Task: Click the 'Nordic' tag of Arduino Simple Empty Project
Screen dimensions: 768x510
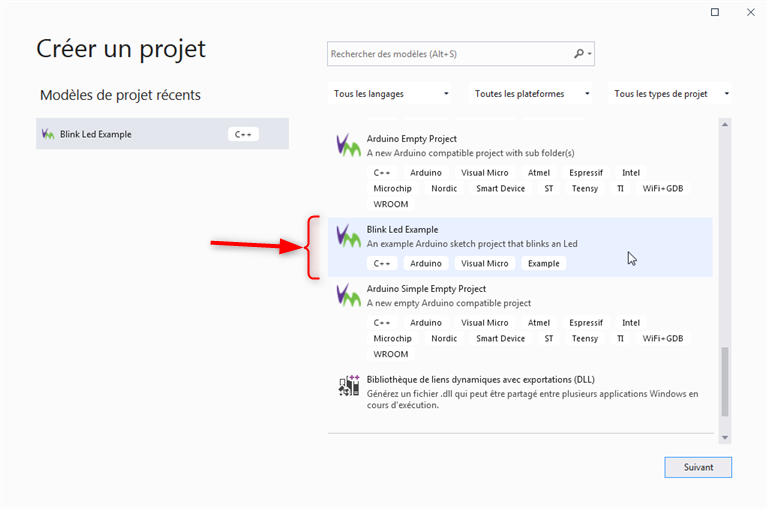Action: pyautogui.click(x=444, y=338)
